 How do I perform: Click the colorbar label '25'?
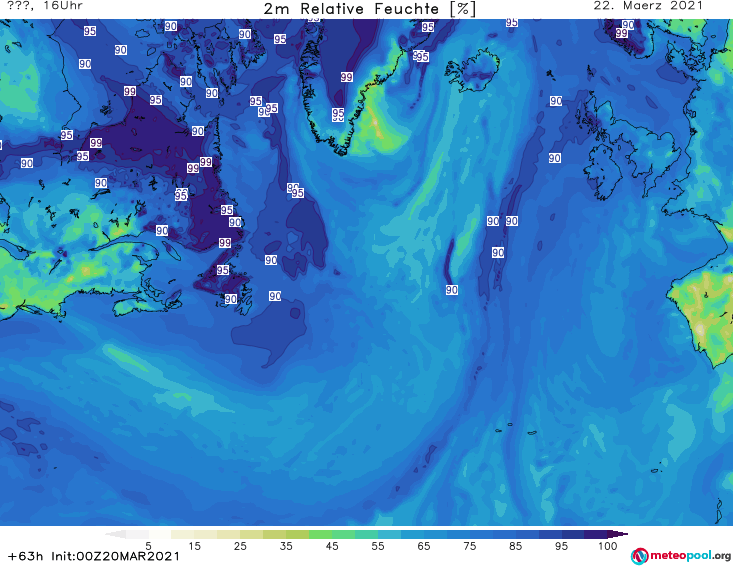coord(240,546)
